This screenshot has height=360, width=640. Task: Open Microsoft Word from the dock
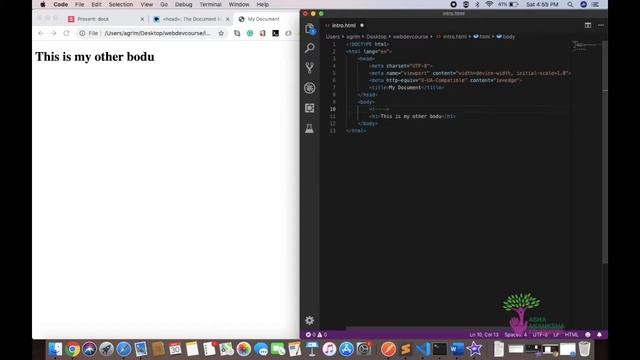pyautogui.click(x=457, y=349)
